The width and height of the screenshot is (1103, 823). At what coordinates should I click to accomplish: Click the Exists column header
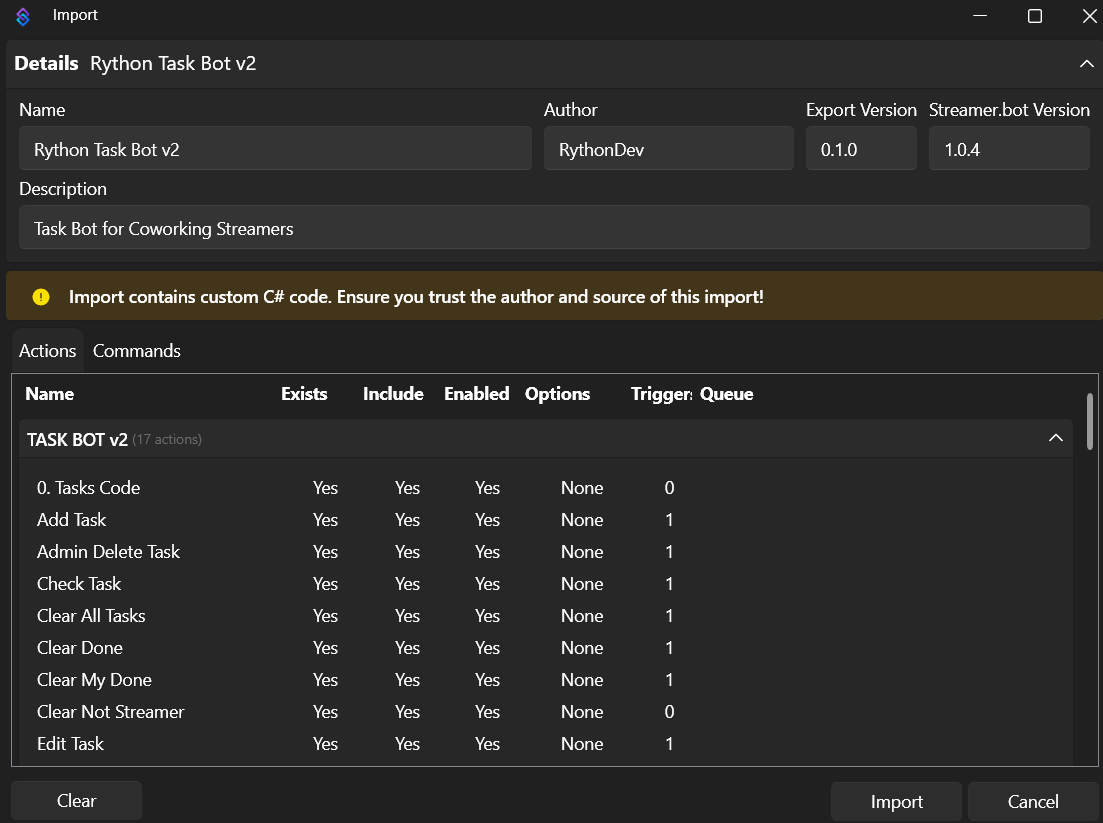[304, 394]
